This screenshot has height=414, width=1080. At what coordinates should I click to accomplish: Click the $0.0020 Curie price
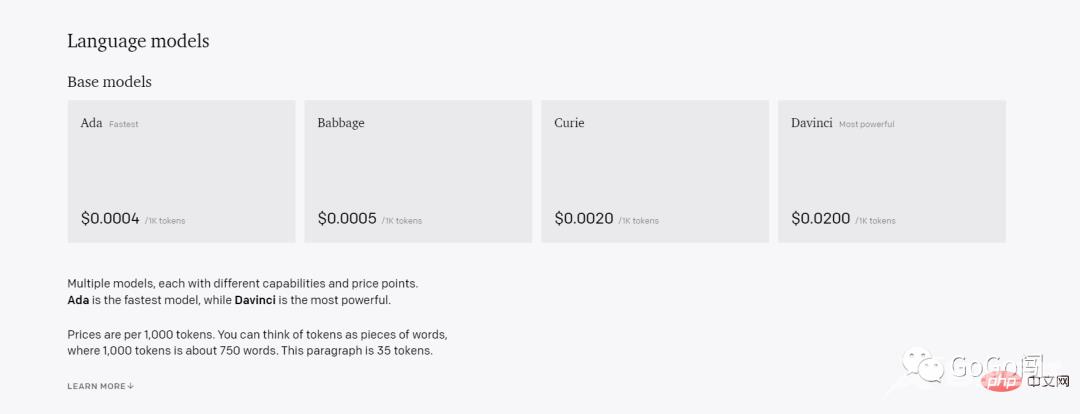tap(584, 218)
